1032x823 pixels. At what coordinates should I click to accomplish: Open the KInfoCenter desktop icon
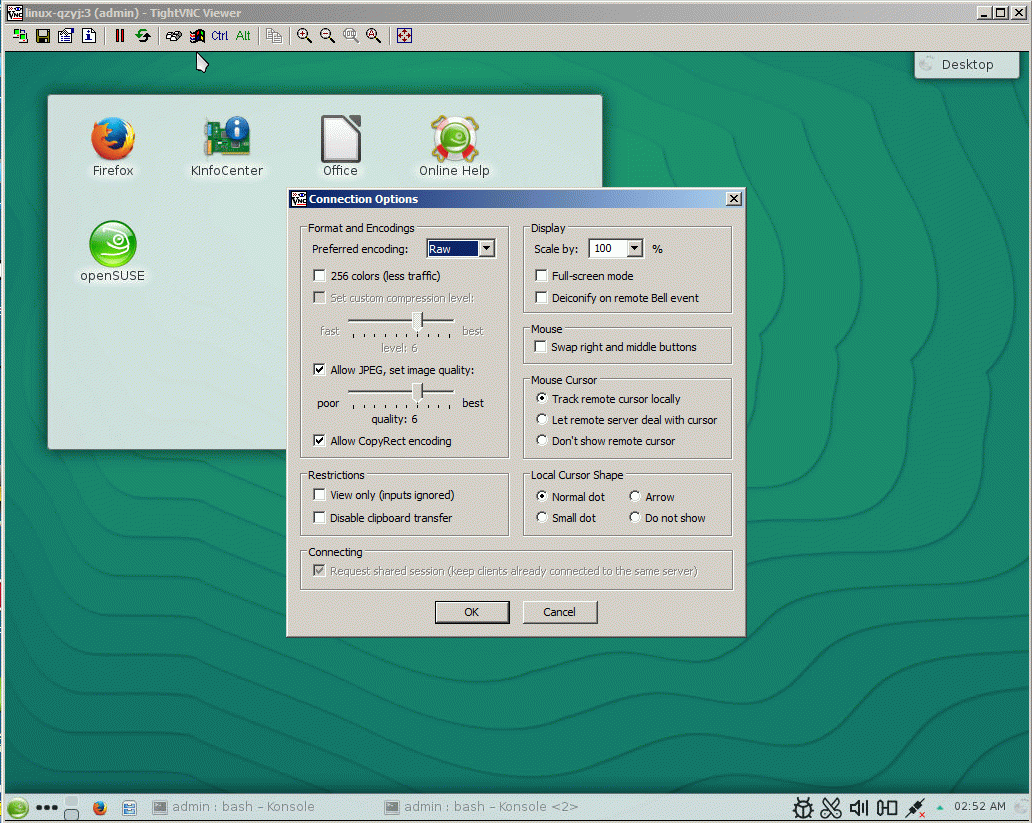coord(226,147)
